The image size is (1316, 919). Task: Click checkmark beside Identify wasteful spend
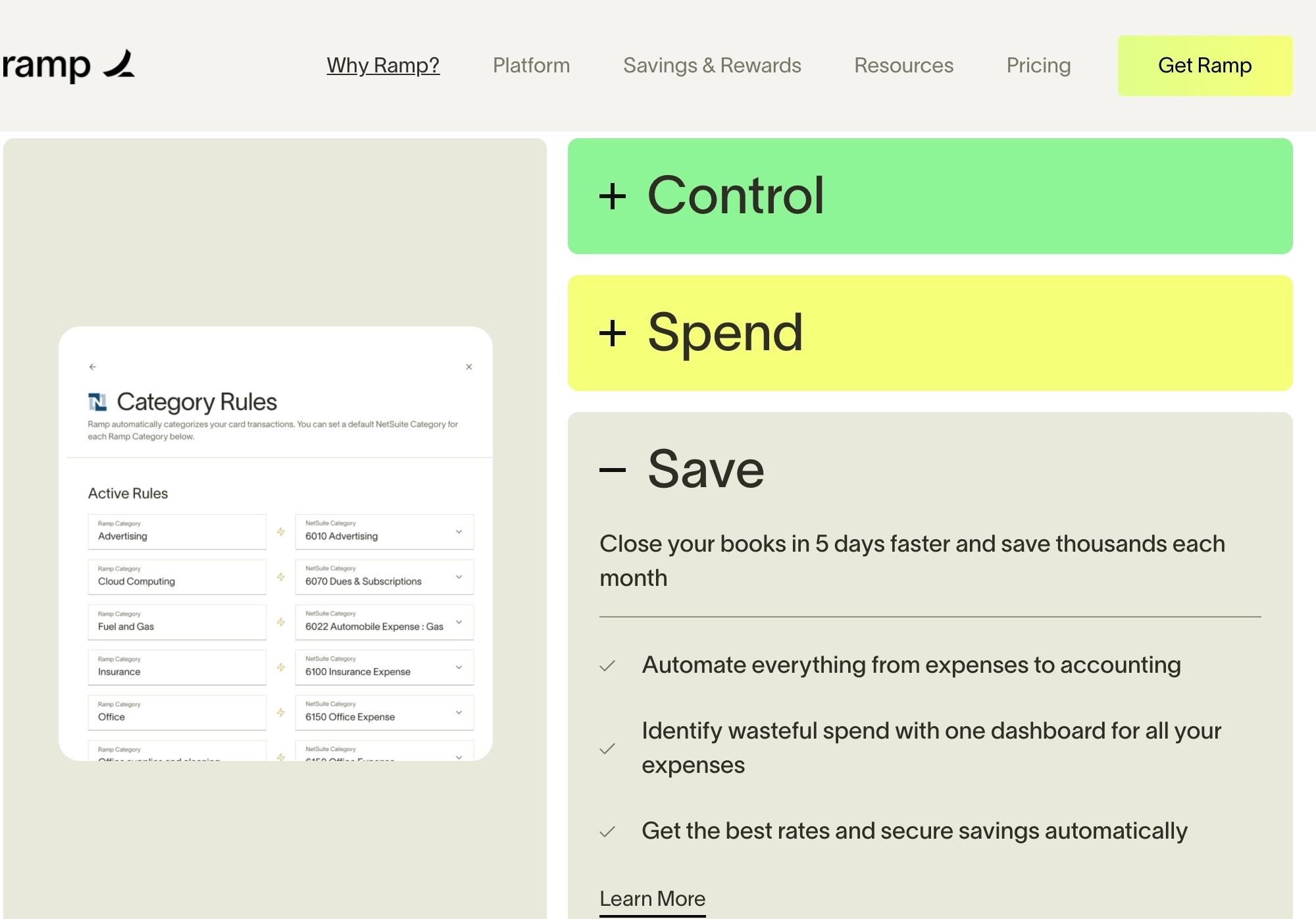pyautogui.click(x=607, y=749)
